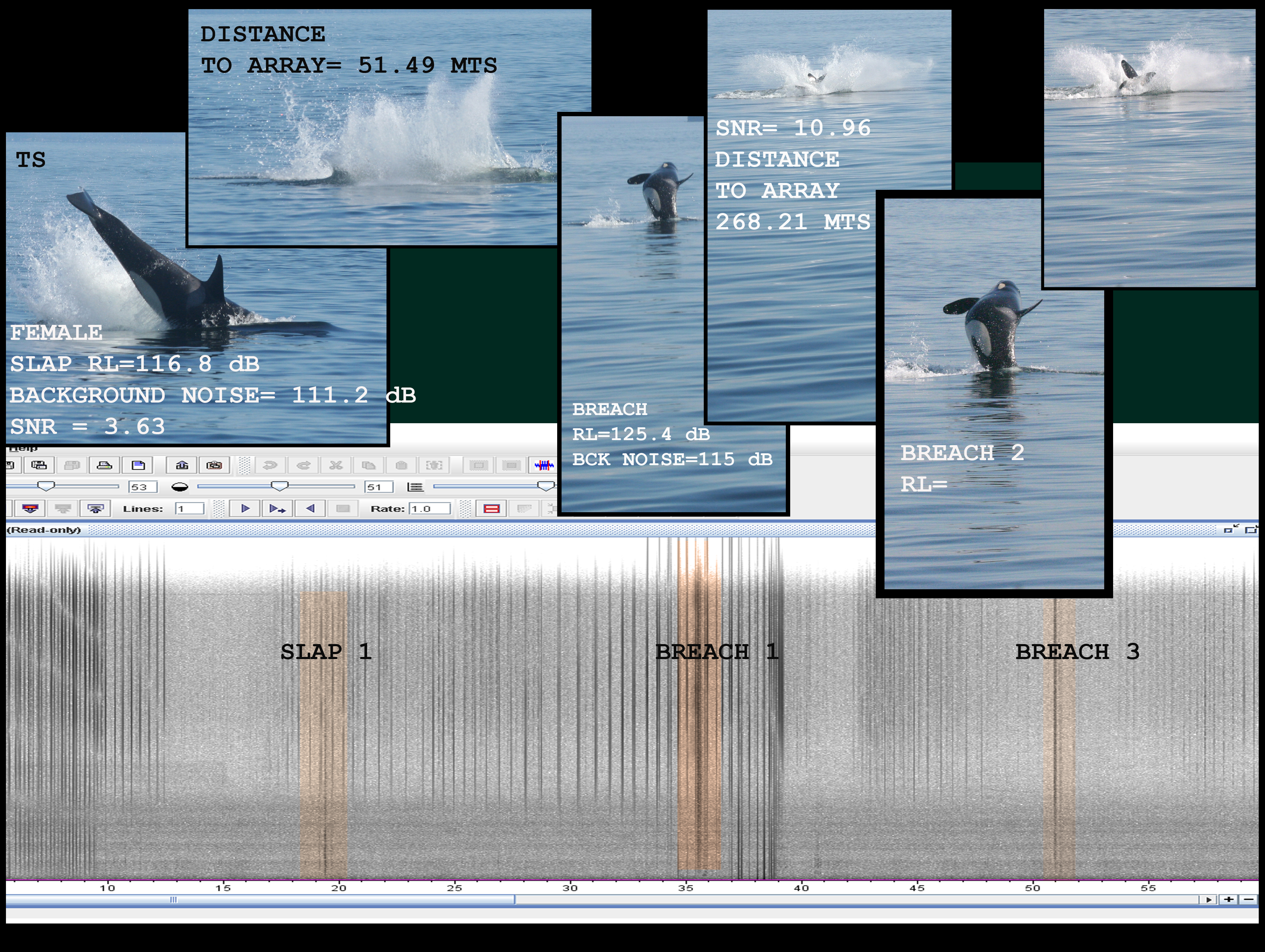
Task: Click the camera snapshot icon
Action: pos(215,465)
